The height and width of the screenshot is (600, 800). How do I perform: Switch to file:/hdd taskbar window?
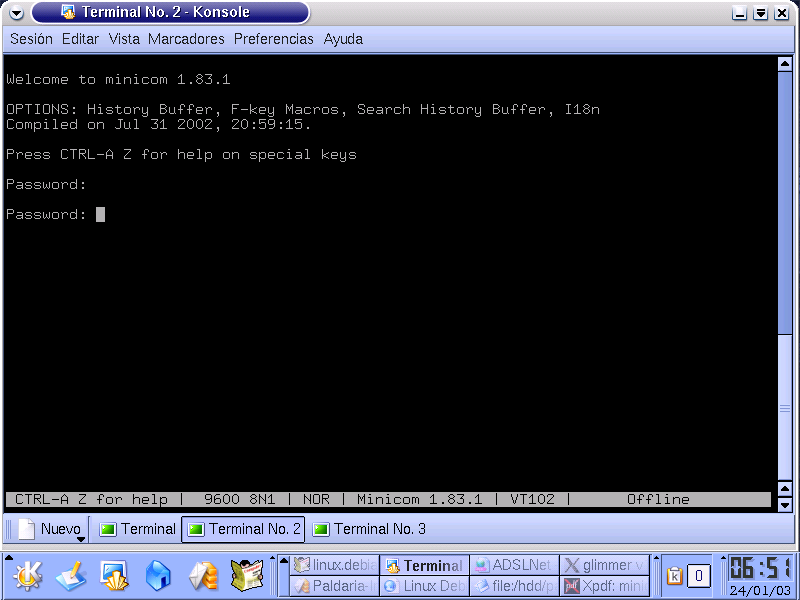514,586
